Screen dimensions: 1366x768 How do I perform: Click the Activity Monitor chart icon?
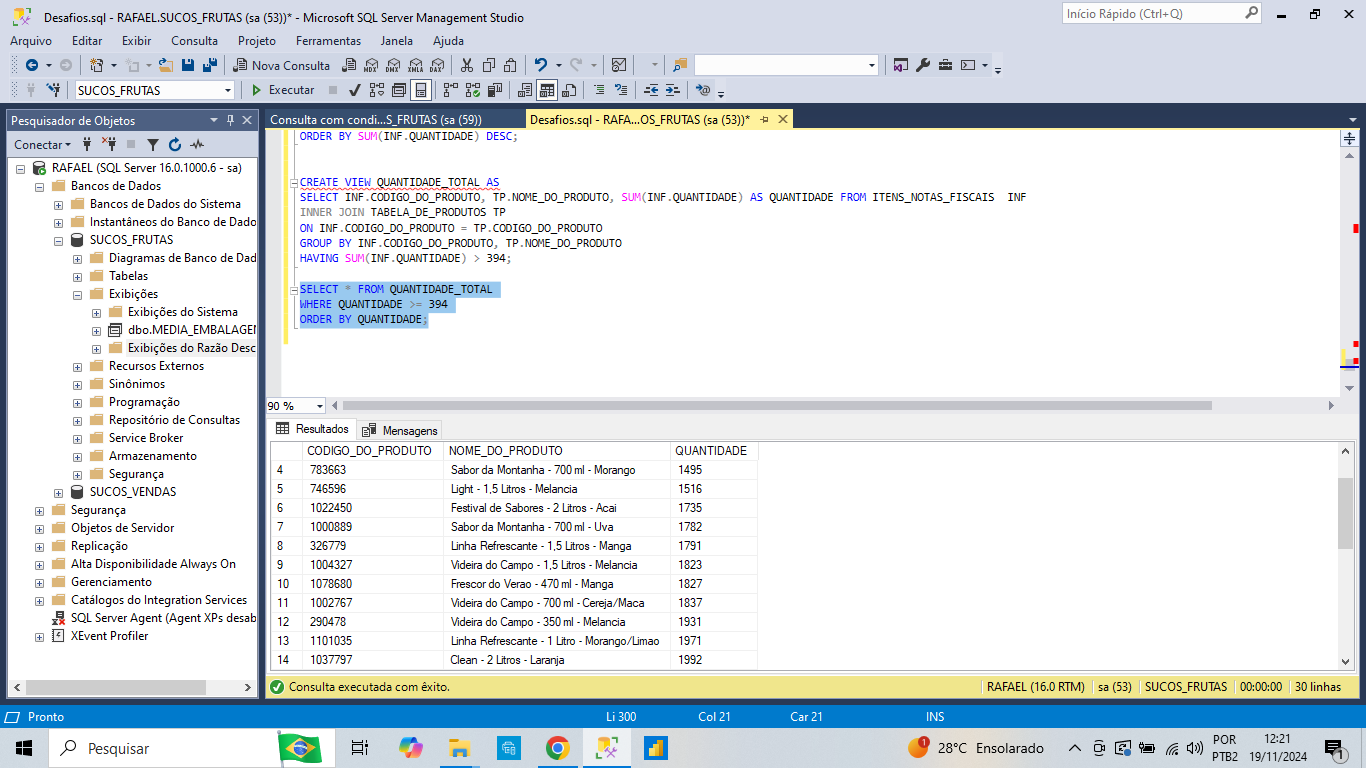coord(619,65)
